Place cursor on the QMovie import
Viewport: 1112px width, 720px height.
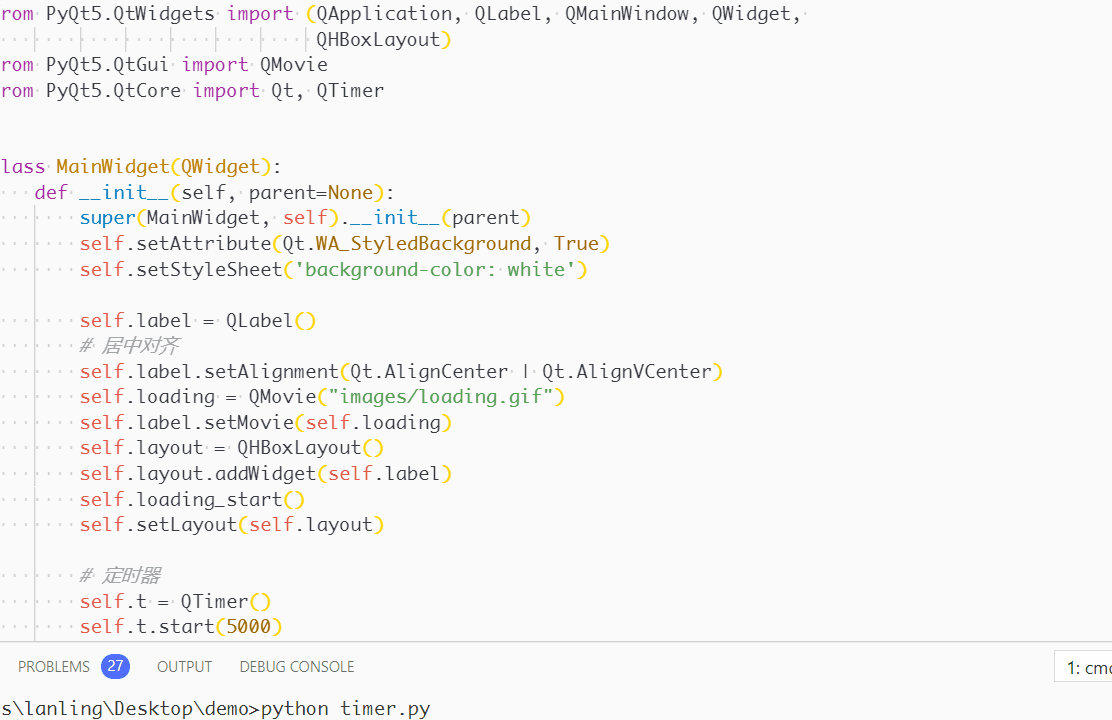293,65
